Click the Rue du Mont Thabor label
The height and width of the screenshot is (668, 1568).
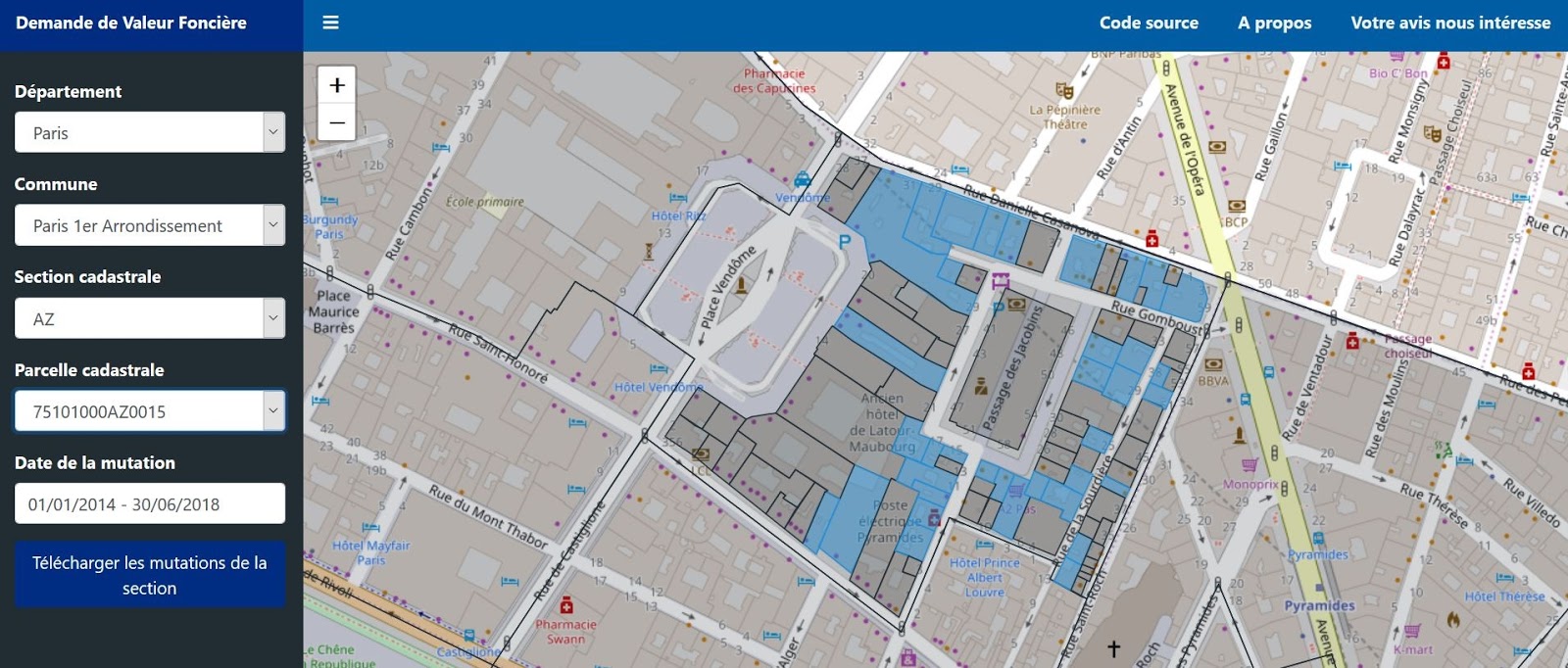488,516
